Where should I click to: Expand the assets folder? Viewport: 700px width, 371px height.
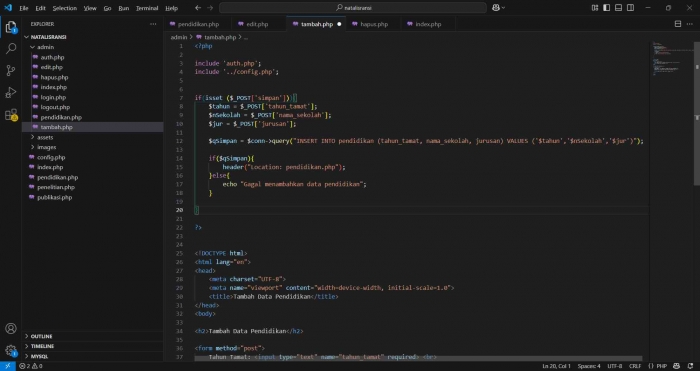pyautogui.click(x=32, y=137)
